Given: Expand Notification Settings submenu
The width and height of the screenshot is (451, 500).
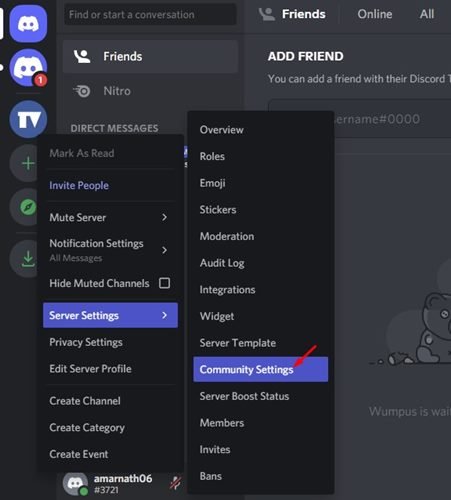Looking at the screenshot, I should click(165, 250).
